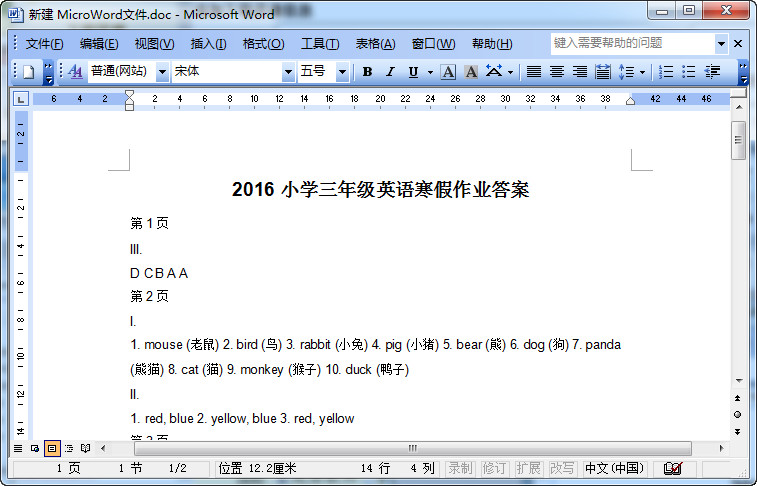This screenshot has width=757, height=486.
Task: Toggle 改写 overtype mode in status bar
Action: coord(562,468)
